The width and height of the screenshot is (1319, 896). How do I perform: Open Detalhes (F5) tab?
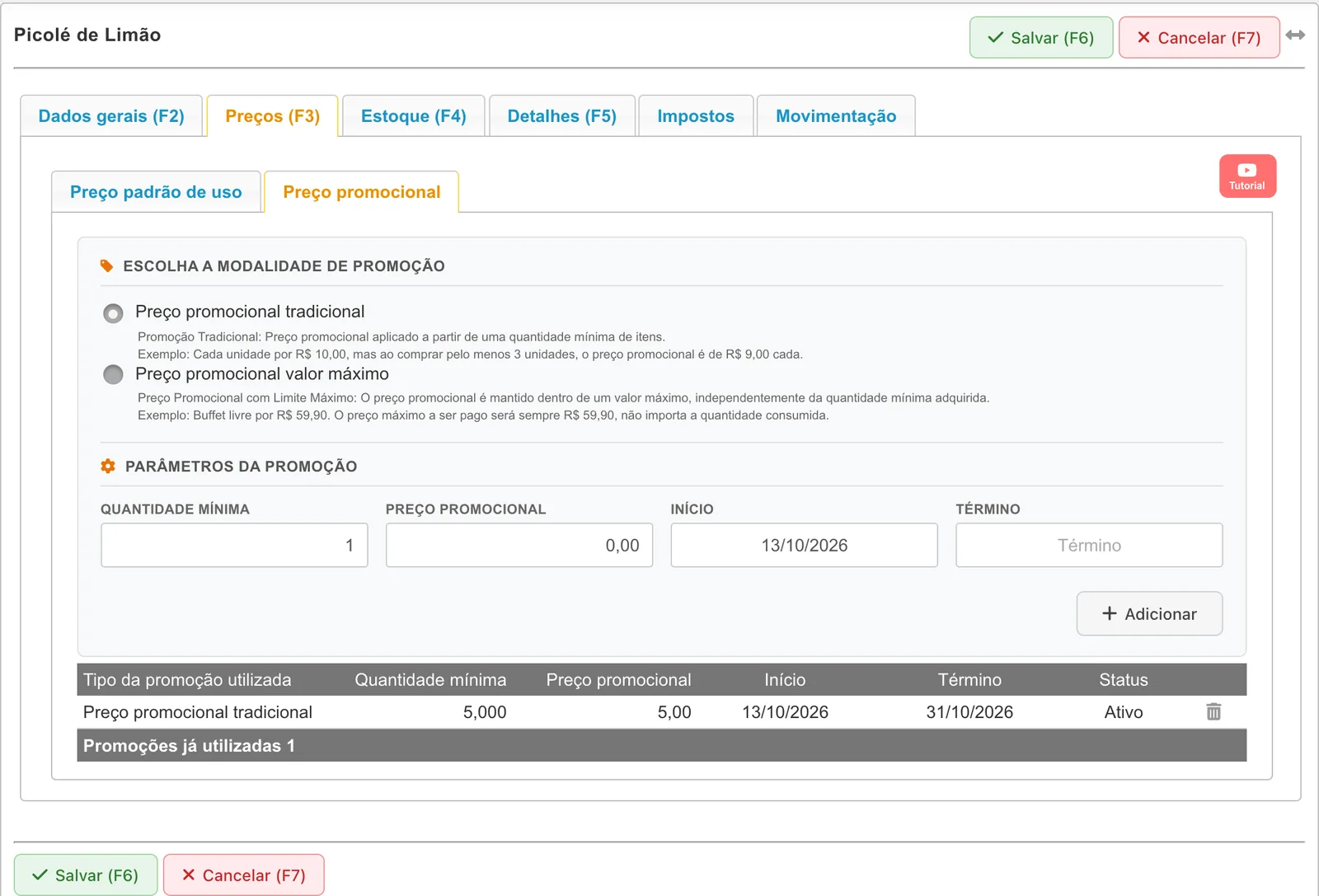[x=561, y=116]
